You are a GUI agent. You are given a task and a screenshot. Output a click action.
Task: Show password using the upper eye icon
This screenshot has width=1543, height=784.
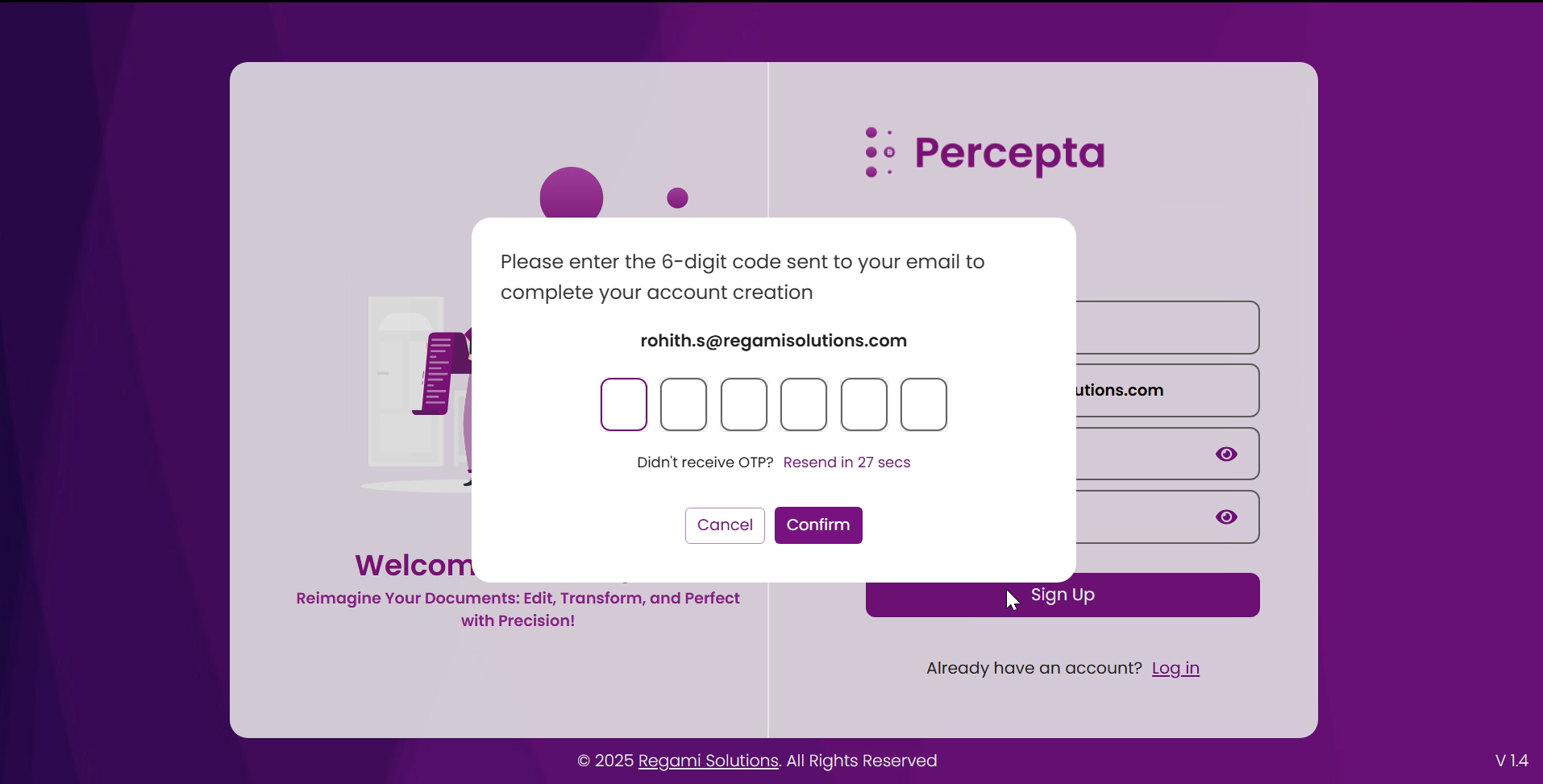click(x=1225, y=454)
